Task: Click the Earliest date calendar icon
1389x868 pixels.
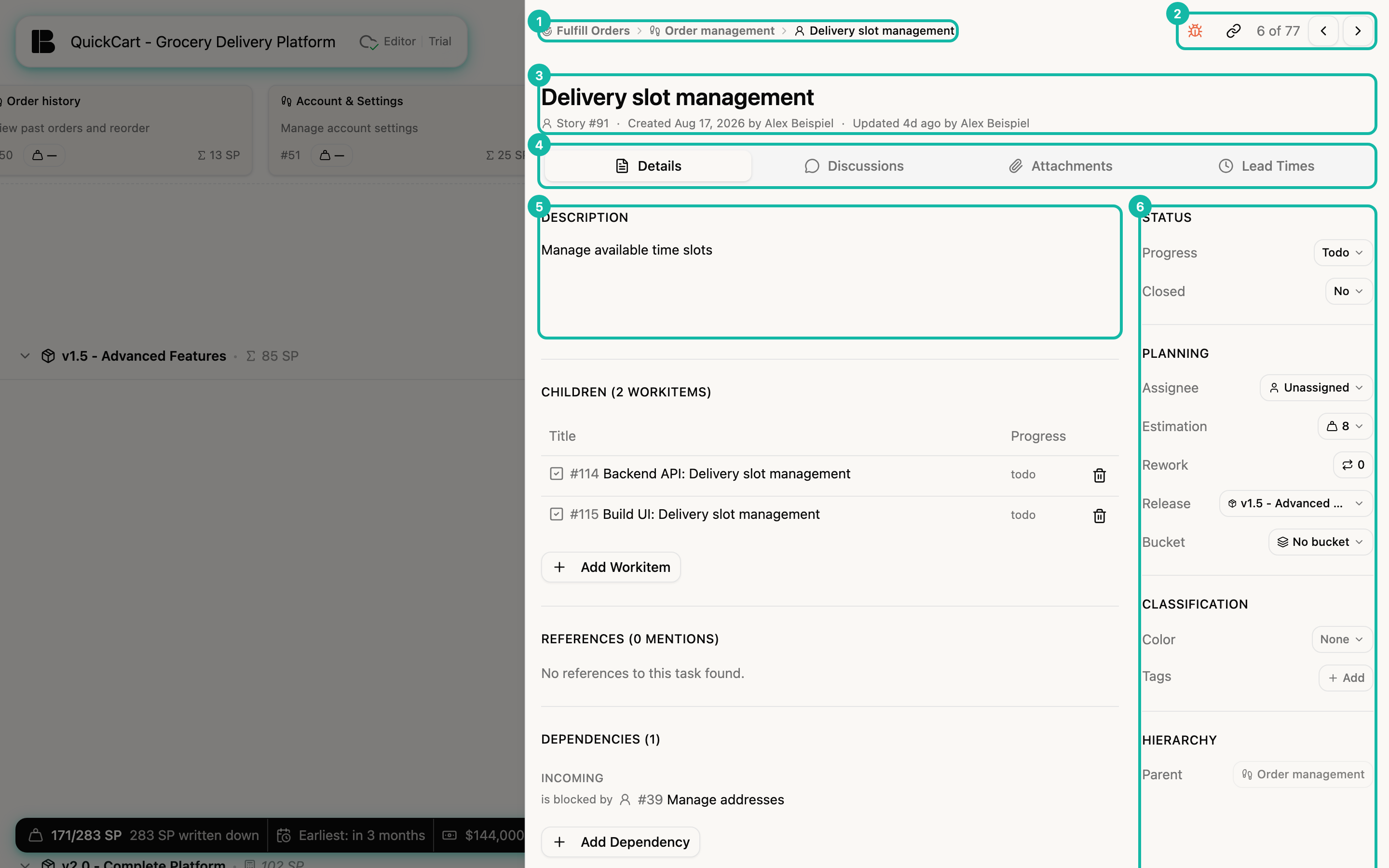Action: tap(284, 835)
